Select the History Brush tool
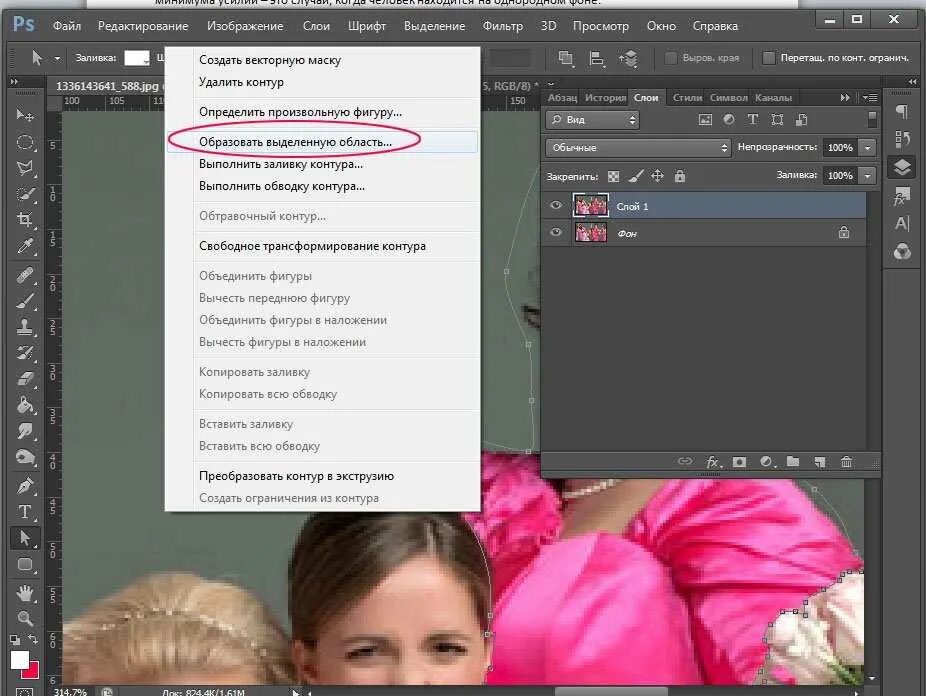The width and height of the screenshot is (926, 696). 25,353
